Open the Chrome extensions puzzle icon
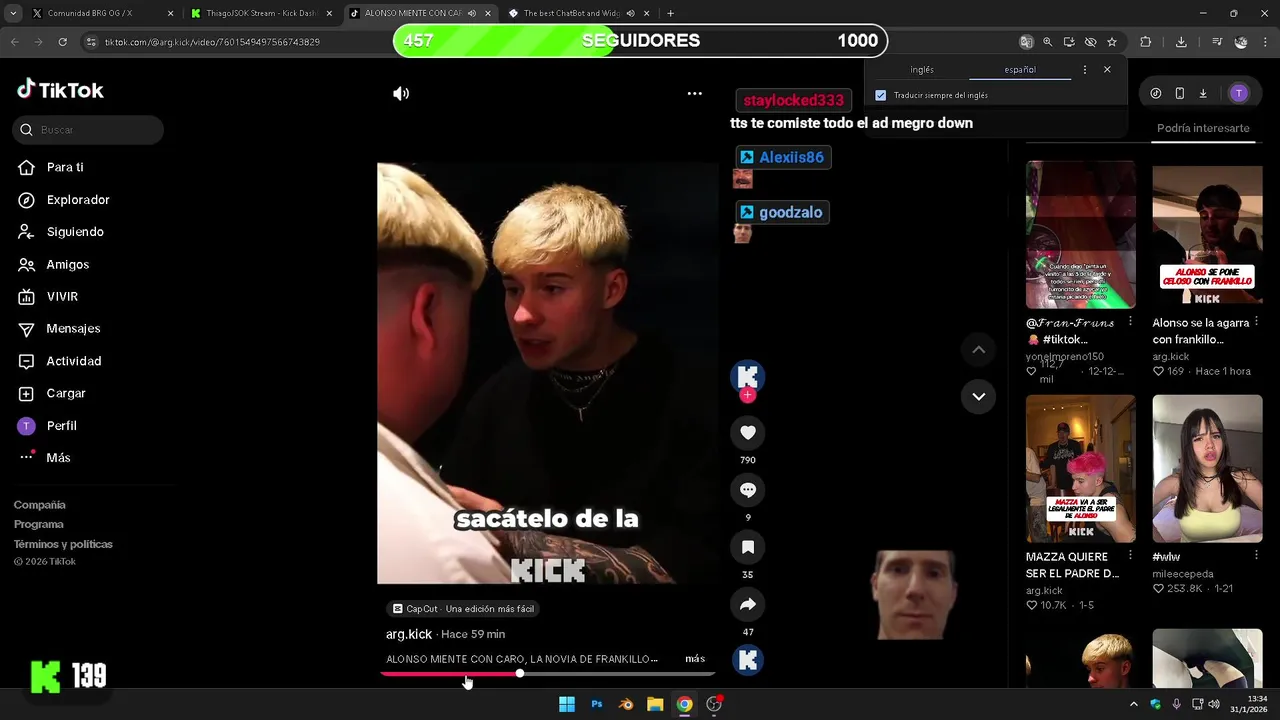The image size is (1280, 720). (x=1146, y=42)
